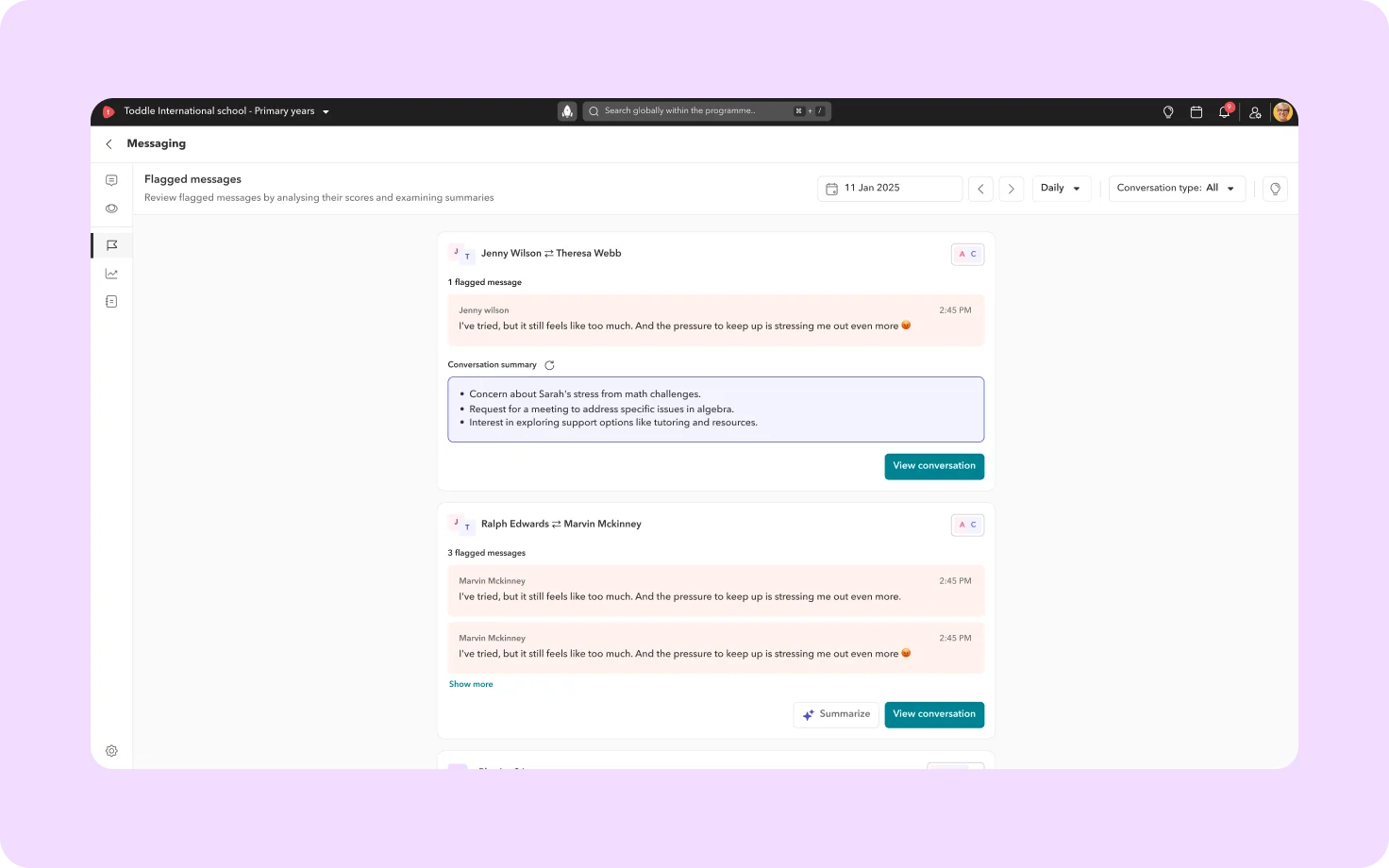The width and height of the screenshot is (1389, 868).
Task: Click the Show more link
Action: point(471,684)
